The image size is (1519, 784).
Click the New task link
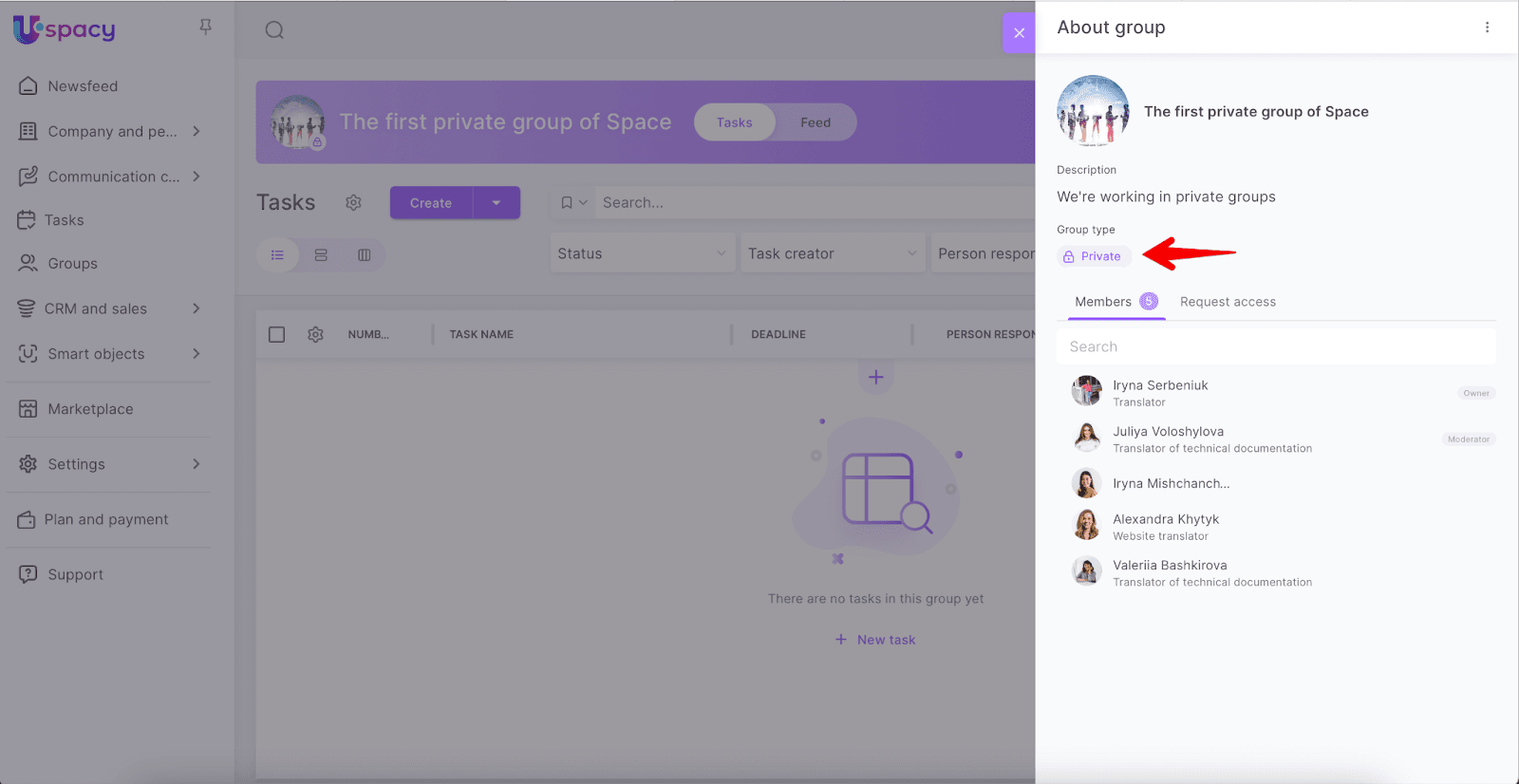point(875,640)
